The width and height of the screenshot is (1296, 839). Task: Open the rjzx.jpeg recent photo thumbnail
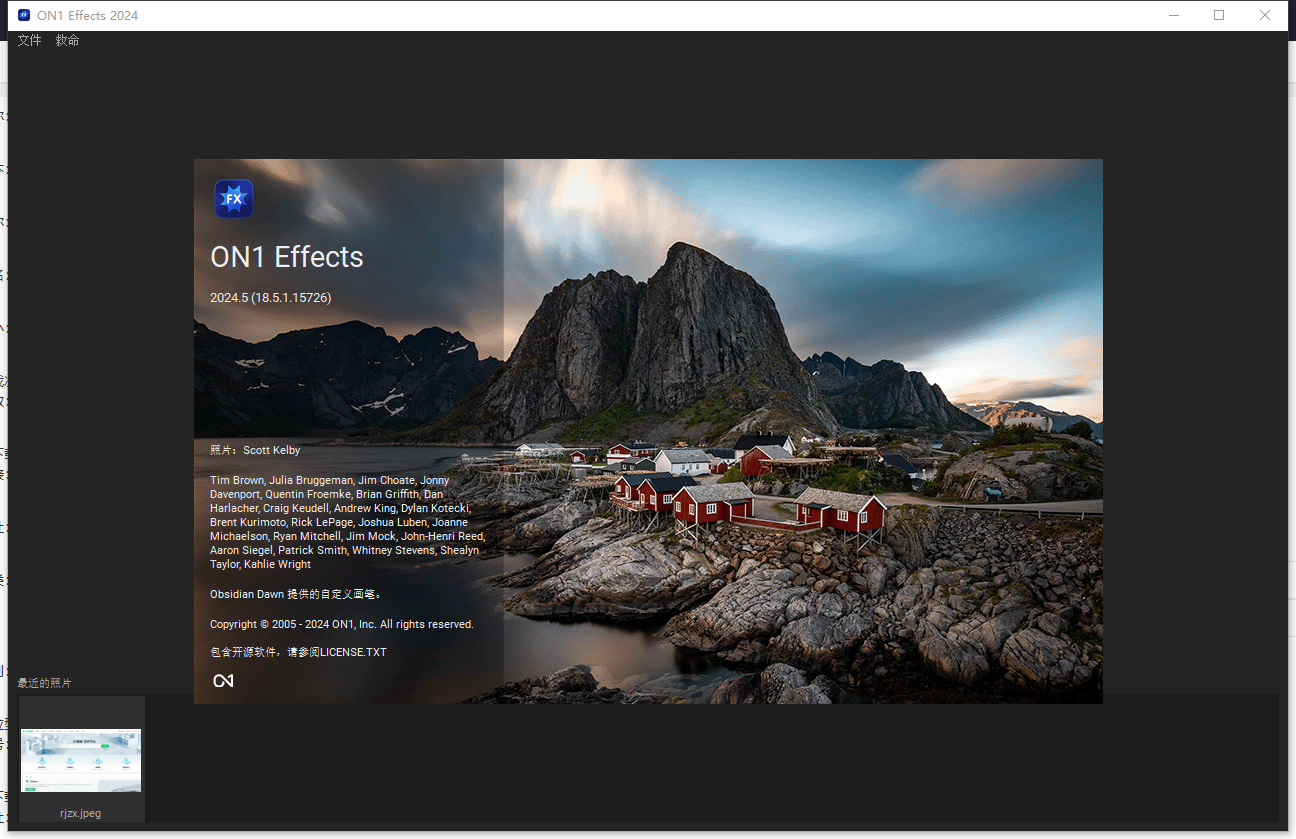(81, 760)
